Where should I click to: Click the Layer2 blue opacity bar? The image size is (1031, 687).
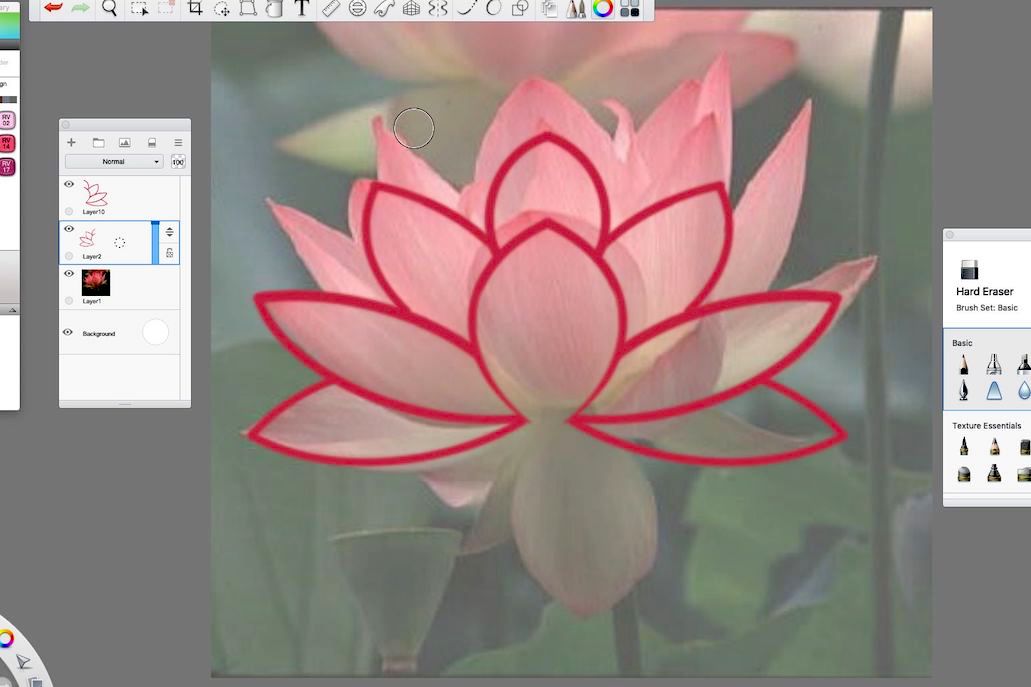[x=155, y=243]
